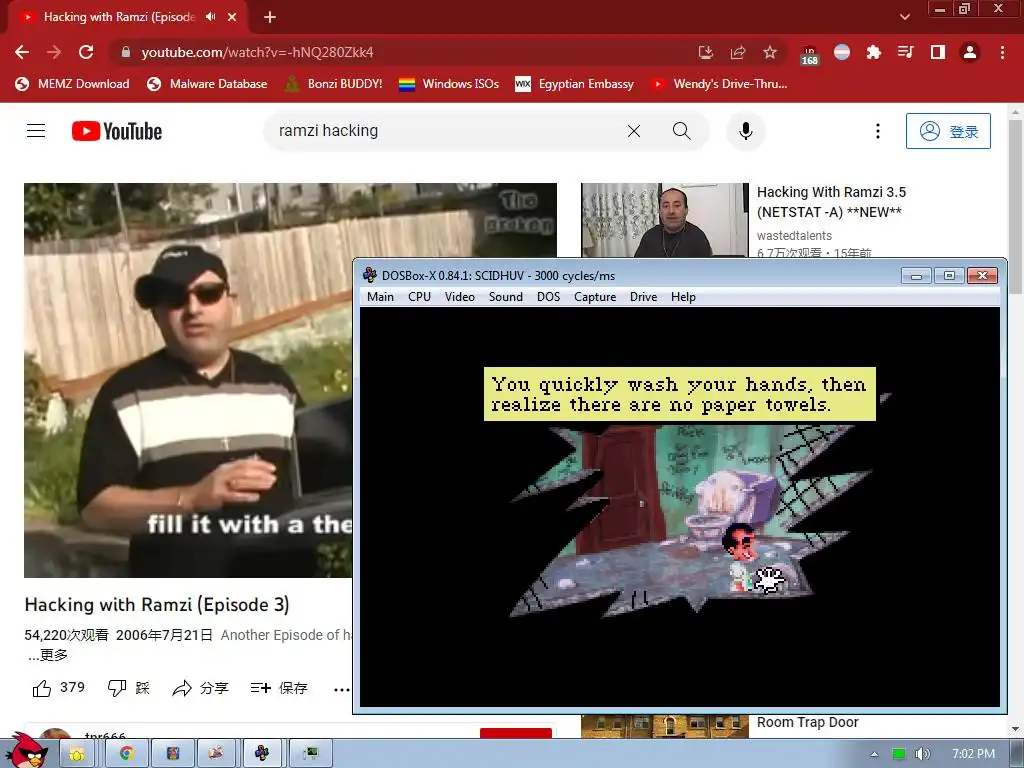Open Hacking With Ramzi 3.5 title link

coord(831,202)
